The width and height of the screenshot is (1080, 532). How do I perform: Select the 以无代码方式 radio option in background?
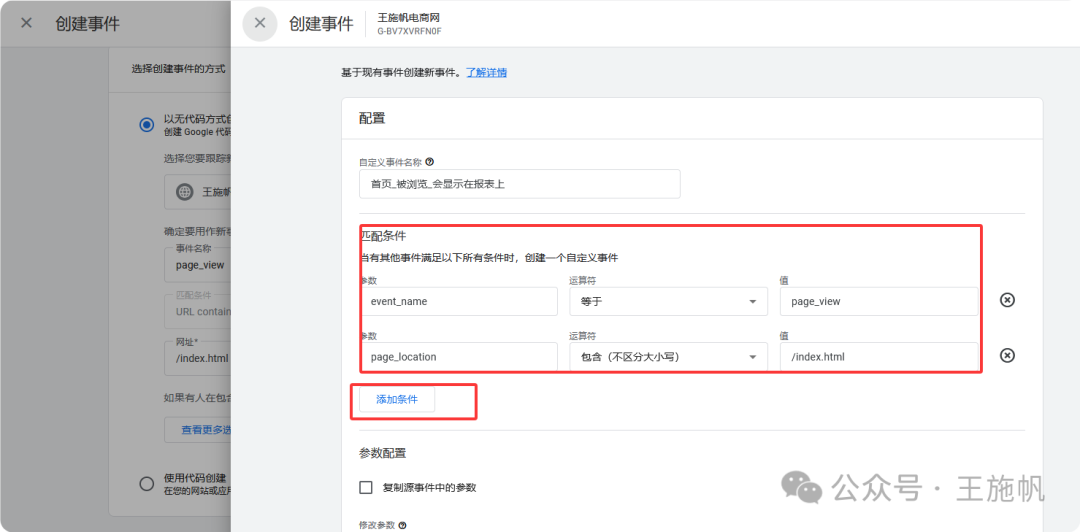point(146,125)
